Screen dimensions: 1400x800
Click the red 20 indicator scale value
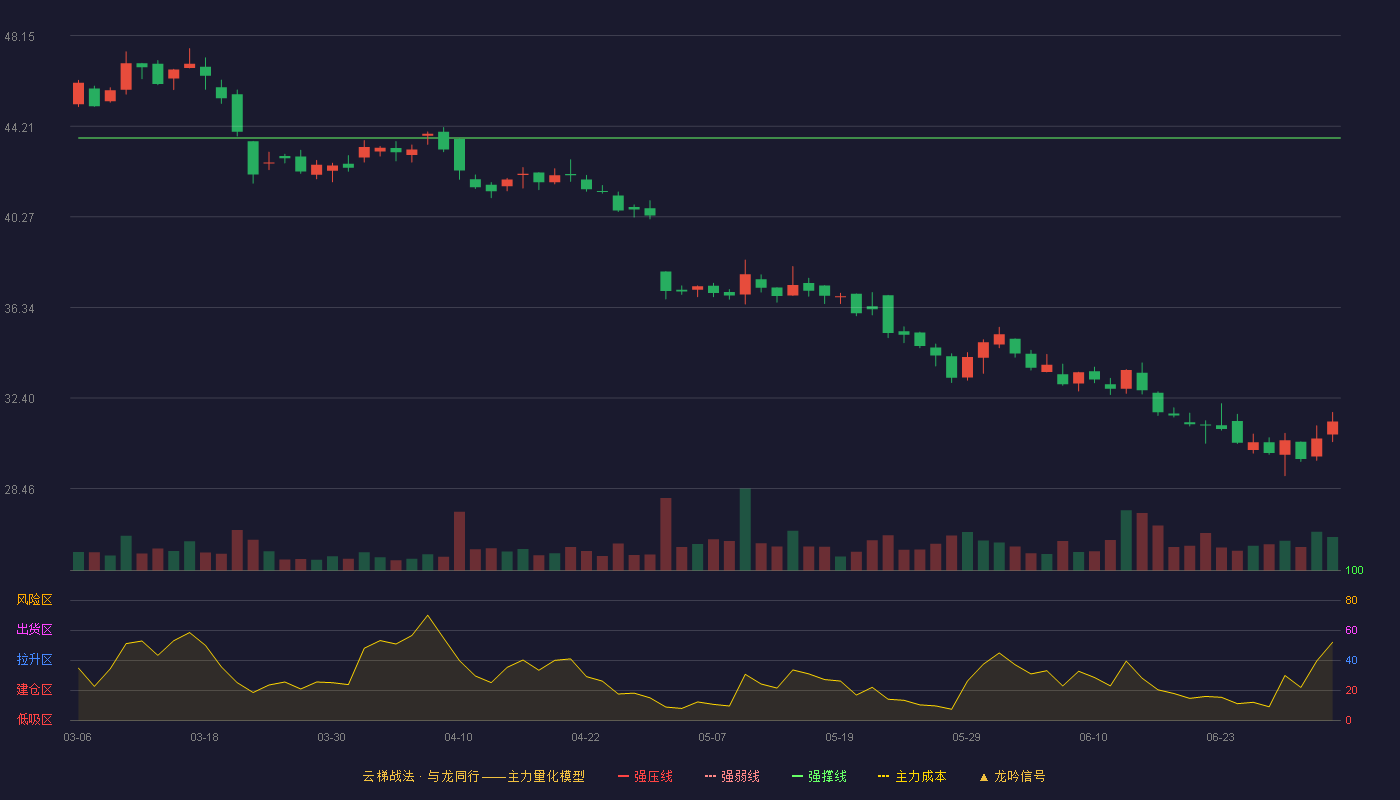(1351, 690)
